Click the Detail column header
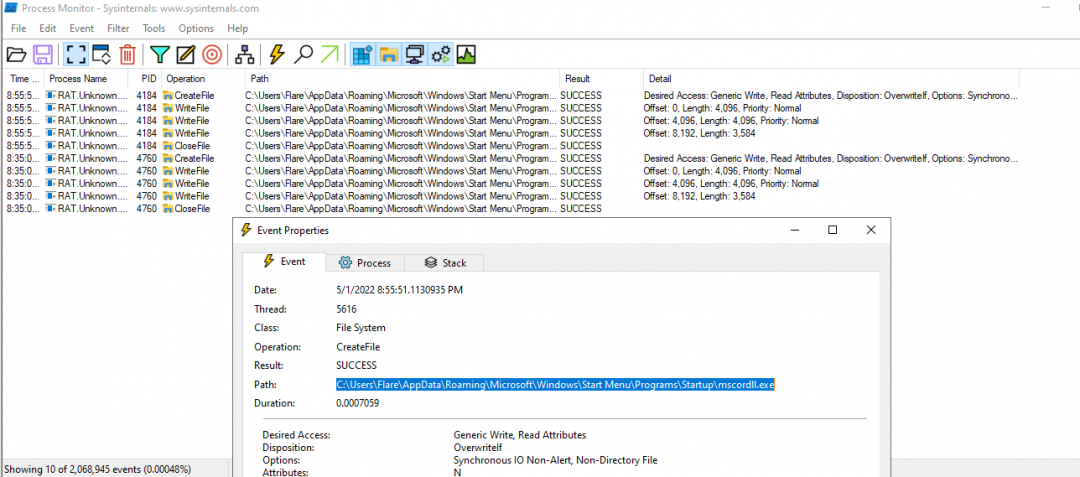The width and height of the screenshot is (1080, 477). coord(831,78)
